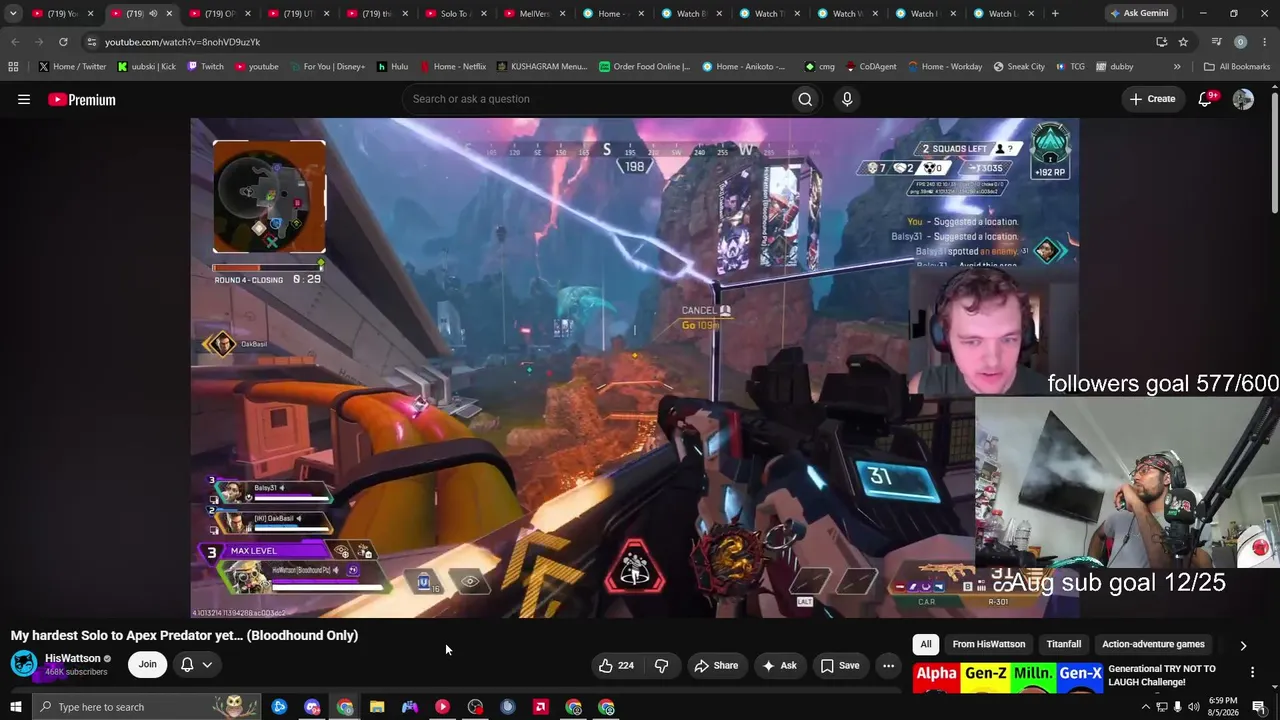Toggle notification settings for HisWattson

[x=196, y=665]
